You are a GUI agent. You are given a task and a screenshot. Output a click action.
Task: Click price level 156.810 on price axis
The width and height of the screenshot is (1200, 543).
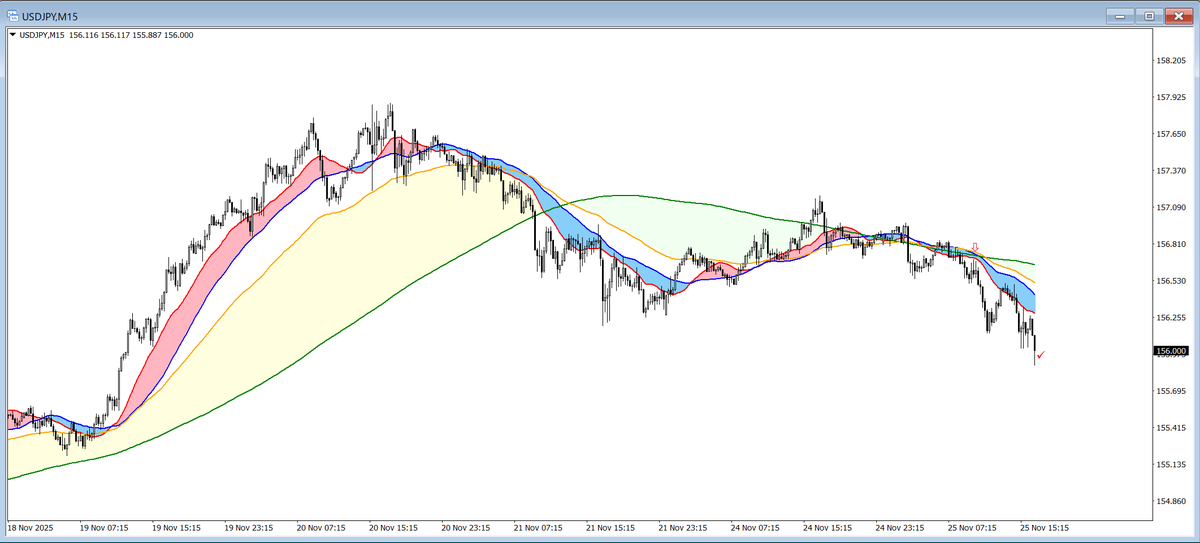1170,244
